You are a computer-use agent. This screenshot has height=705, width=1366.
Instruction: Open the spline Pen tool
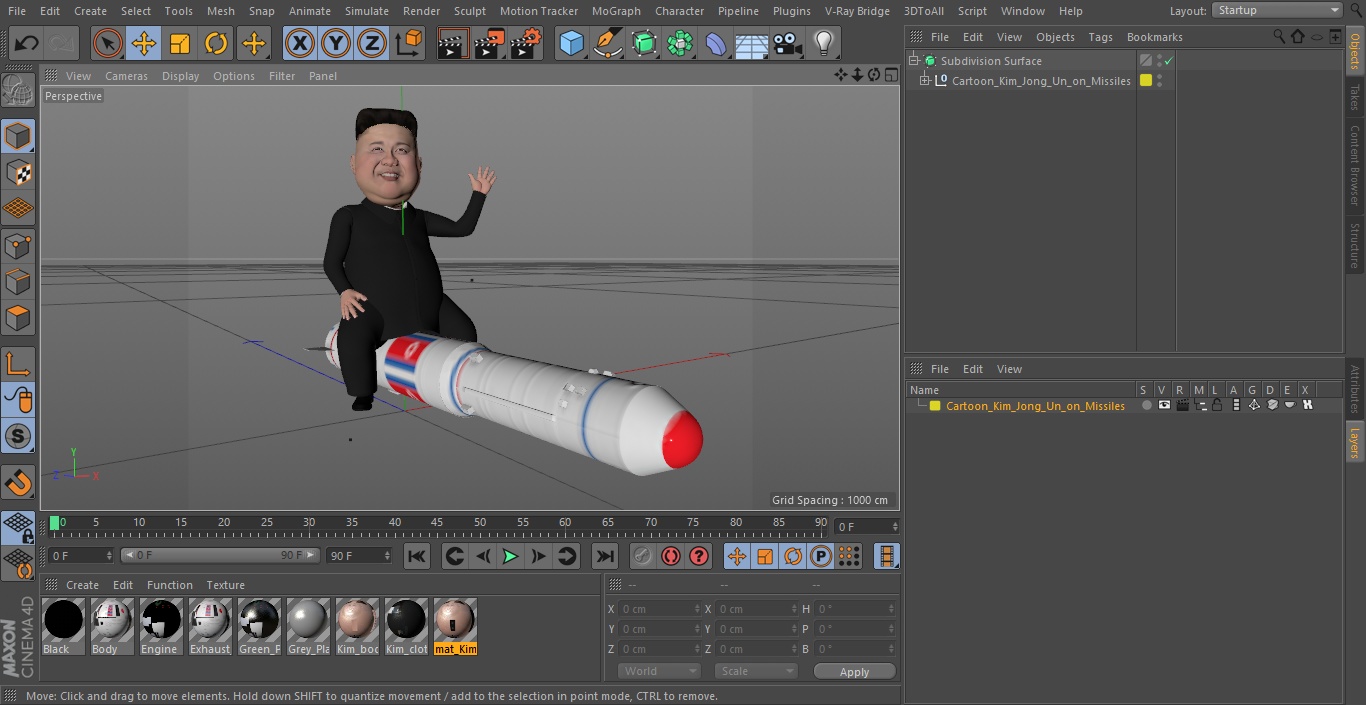pyautogui.click(x=607, y=43)
